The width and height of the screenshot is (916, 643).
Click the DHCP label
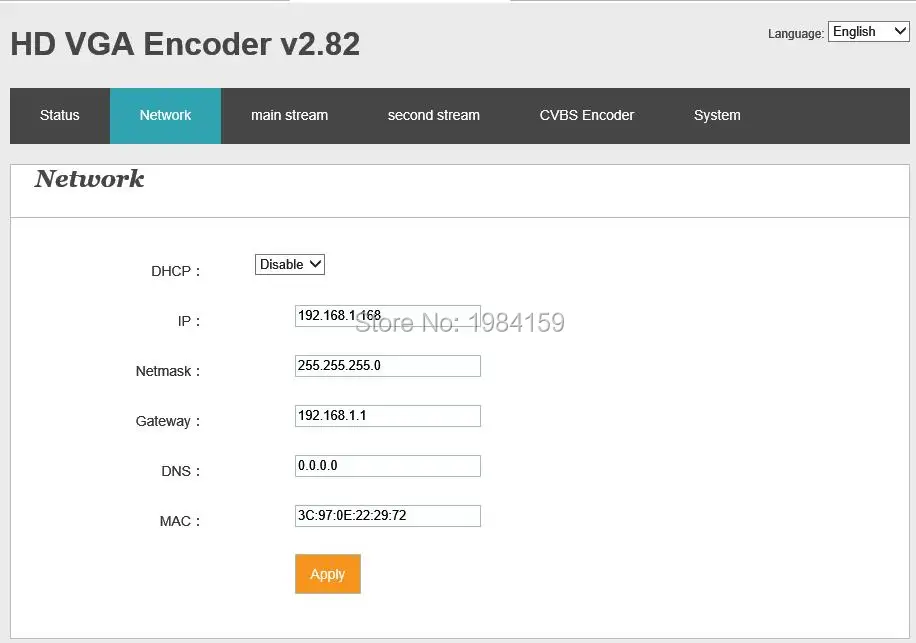tap(175, 271)
